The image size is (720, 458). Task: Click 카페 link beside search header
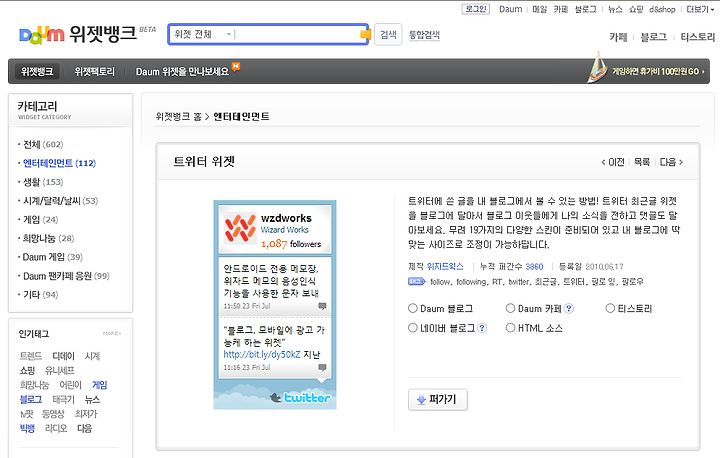tap(618, 37)
